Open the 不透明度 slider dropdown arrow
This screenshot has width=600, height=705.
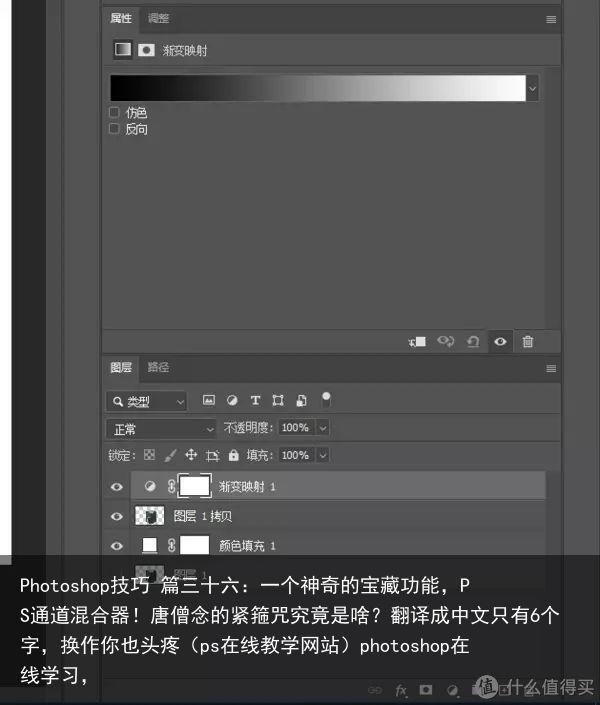point(322,428)
